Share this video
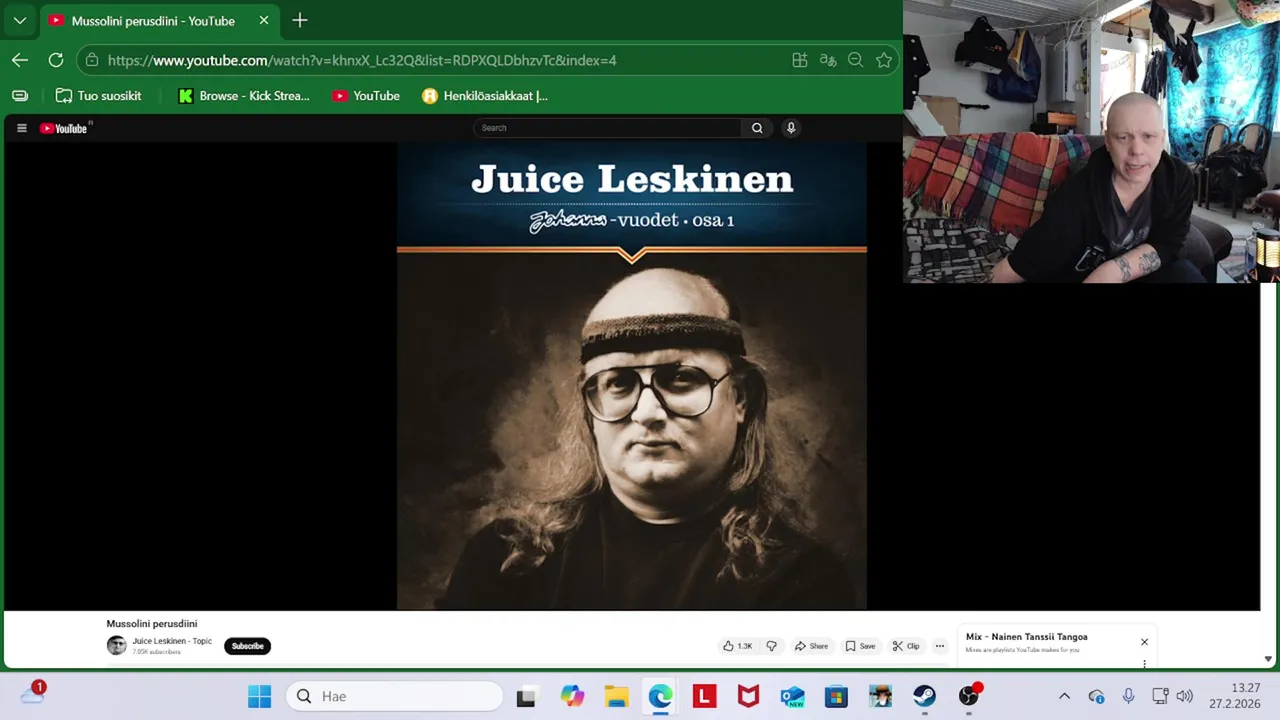The image size is (1280, 720). tap(812, 646)
